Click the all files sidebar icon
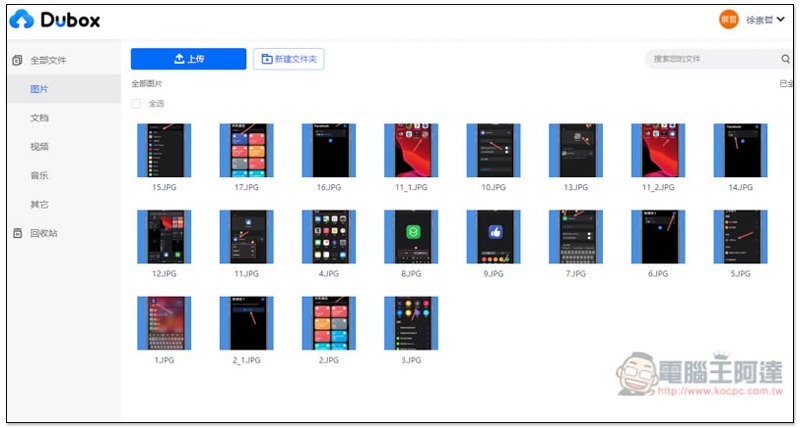The width and height of the screenshot is (800, 428). [x=17, y=61]
